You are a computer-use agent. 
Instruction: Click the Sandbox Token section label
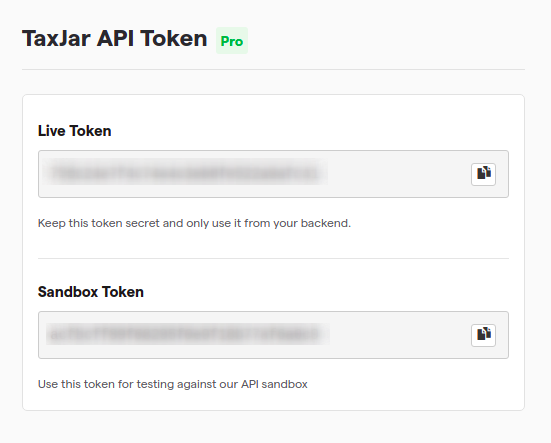click(91, 292)
